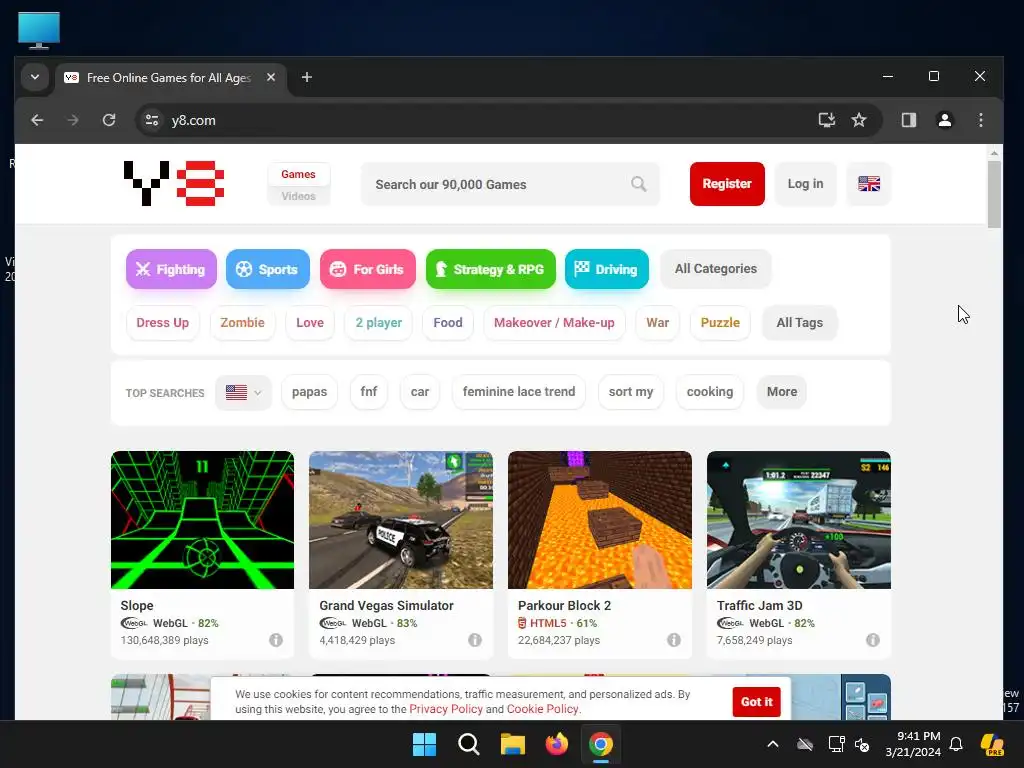Select the Zombie tag
The image size is (1024, 768).
point(242,323)
